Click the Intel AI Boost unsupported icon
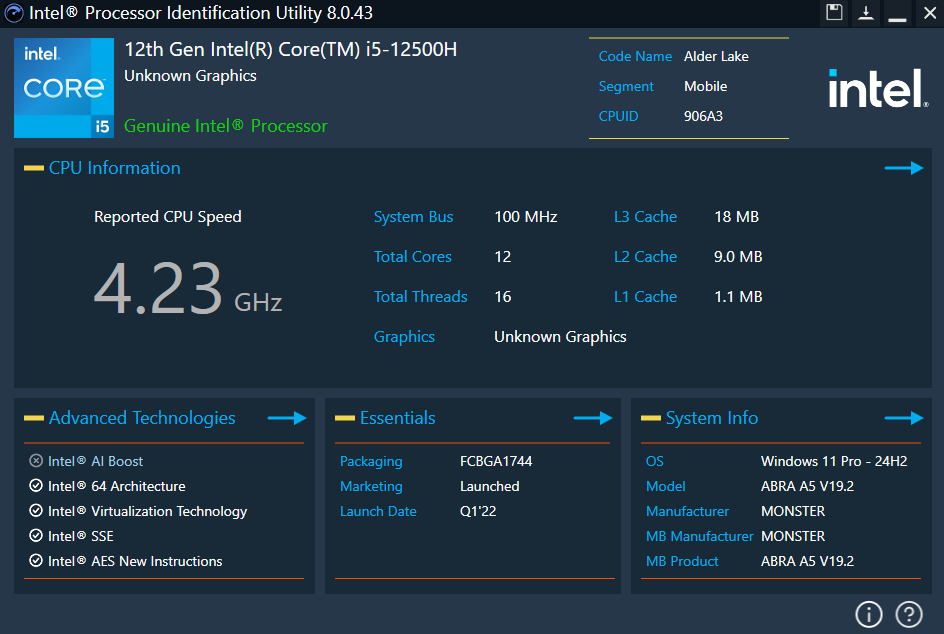The image size is (944, 634). click(36, 461)
